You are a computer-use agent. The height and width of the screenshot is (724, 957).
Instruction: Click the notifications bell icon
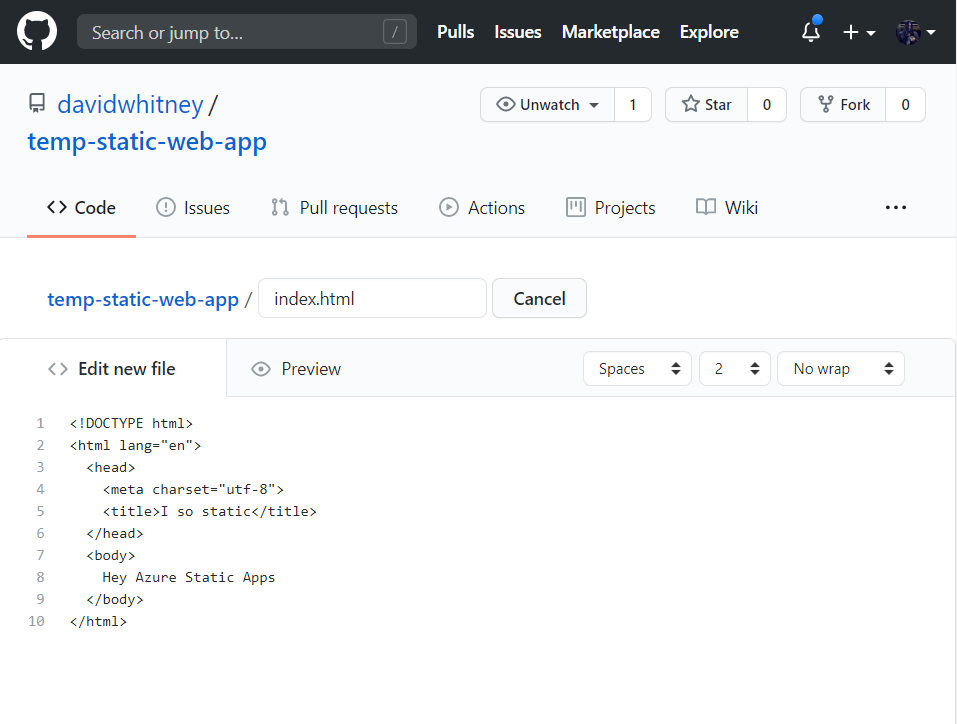coord(811,31)
